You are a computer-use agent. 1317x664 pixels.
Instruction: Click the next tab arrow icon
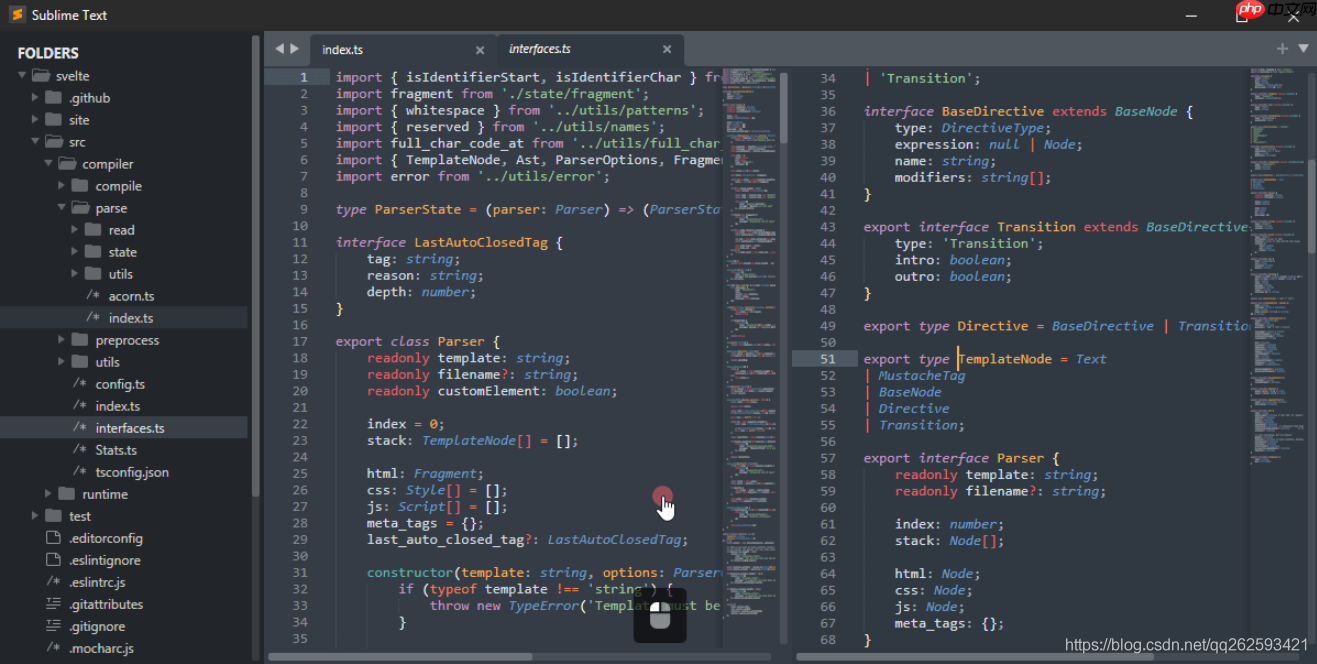294,48
